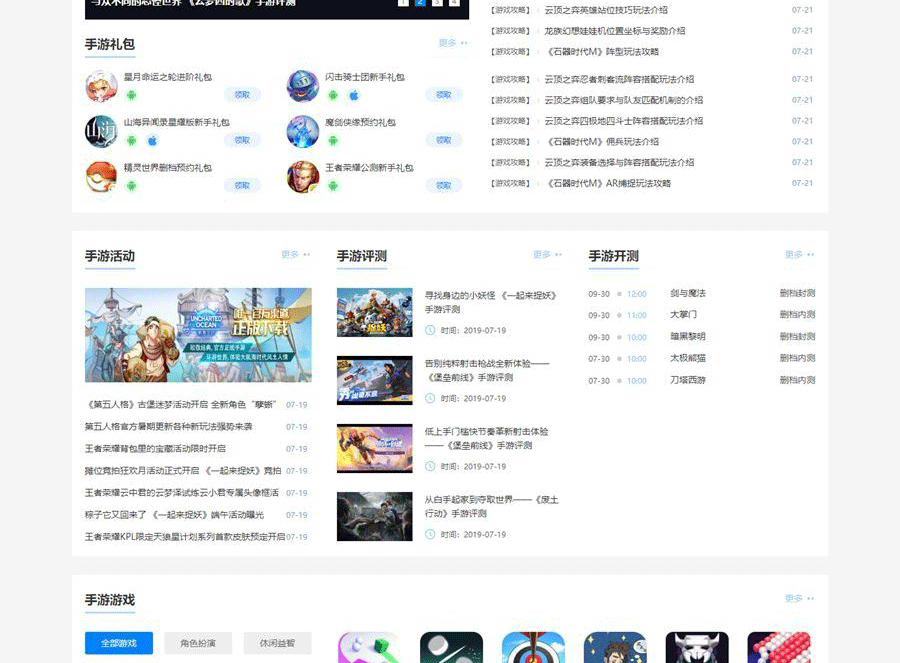
Task: Click Apple icon under 山海异闻录星耀版新手礼包
Action: pyautogui.click(x=152, y=141)
